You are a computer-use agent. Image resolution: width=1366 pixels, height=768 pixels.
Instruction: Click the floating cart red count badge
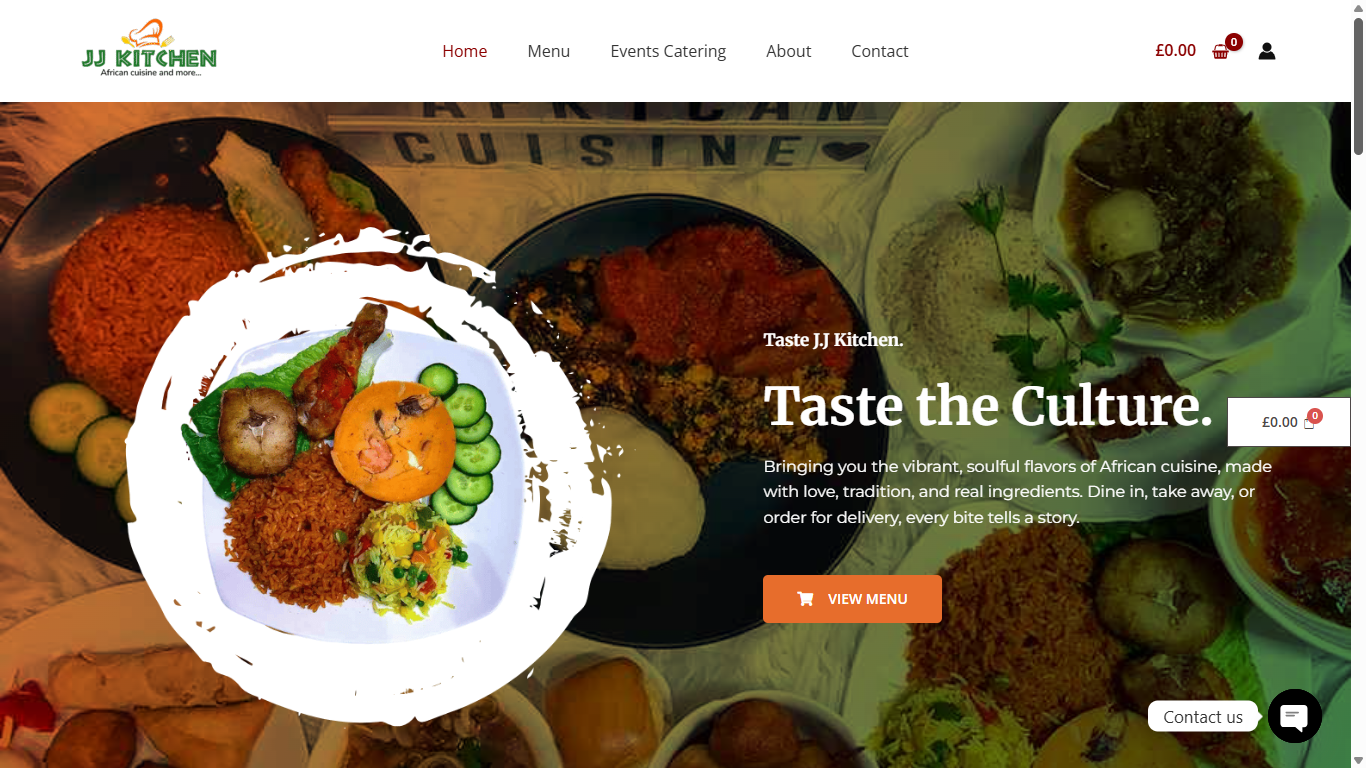pos(1315,415)
